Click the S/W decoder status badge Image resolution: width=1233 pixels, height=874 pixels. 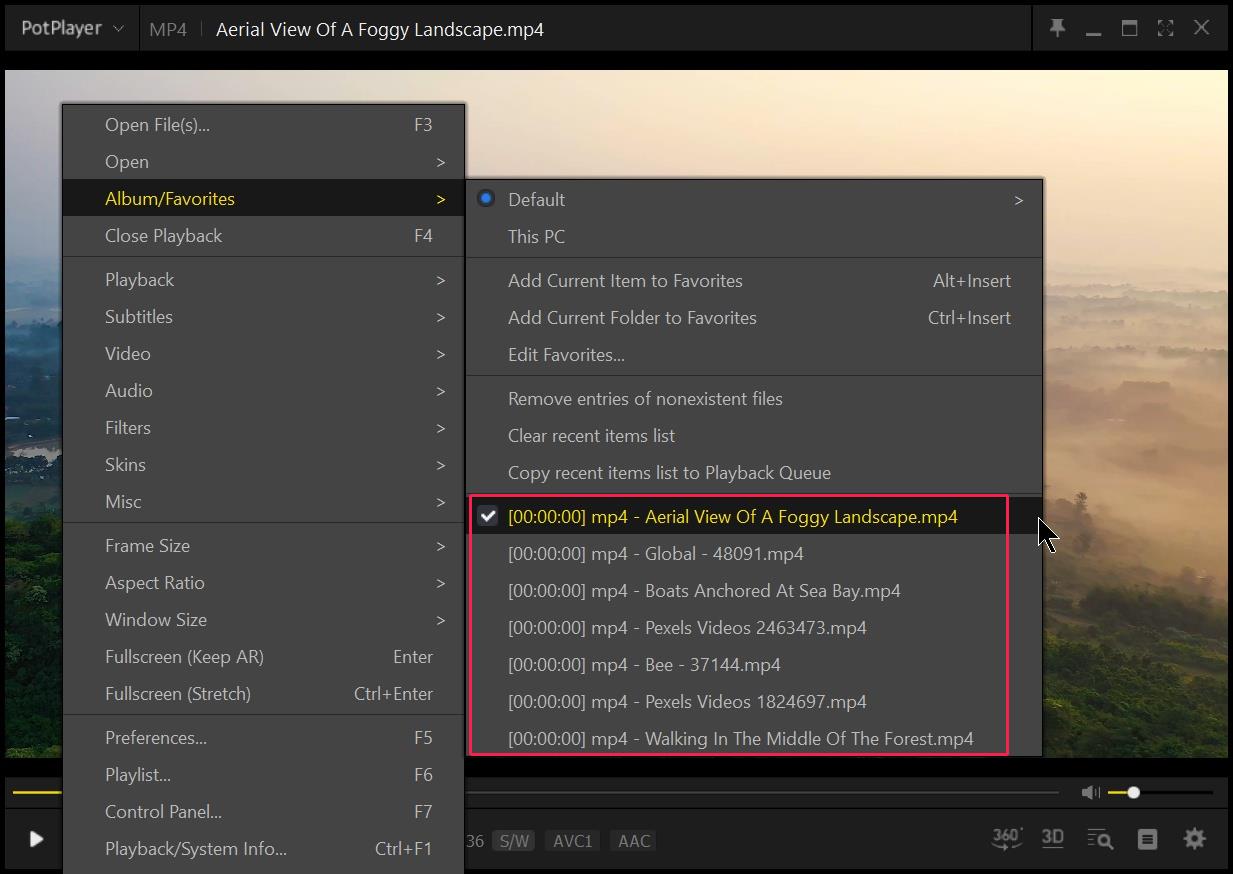pyautogui.click(x=514, y=841)
